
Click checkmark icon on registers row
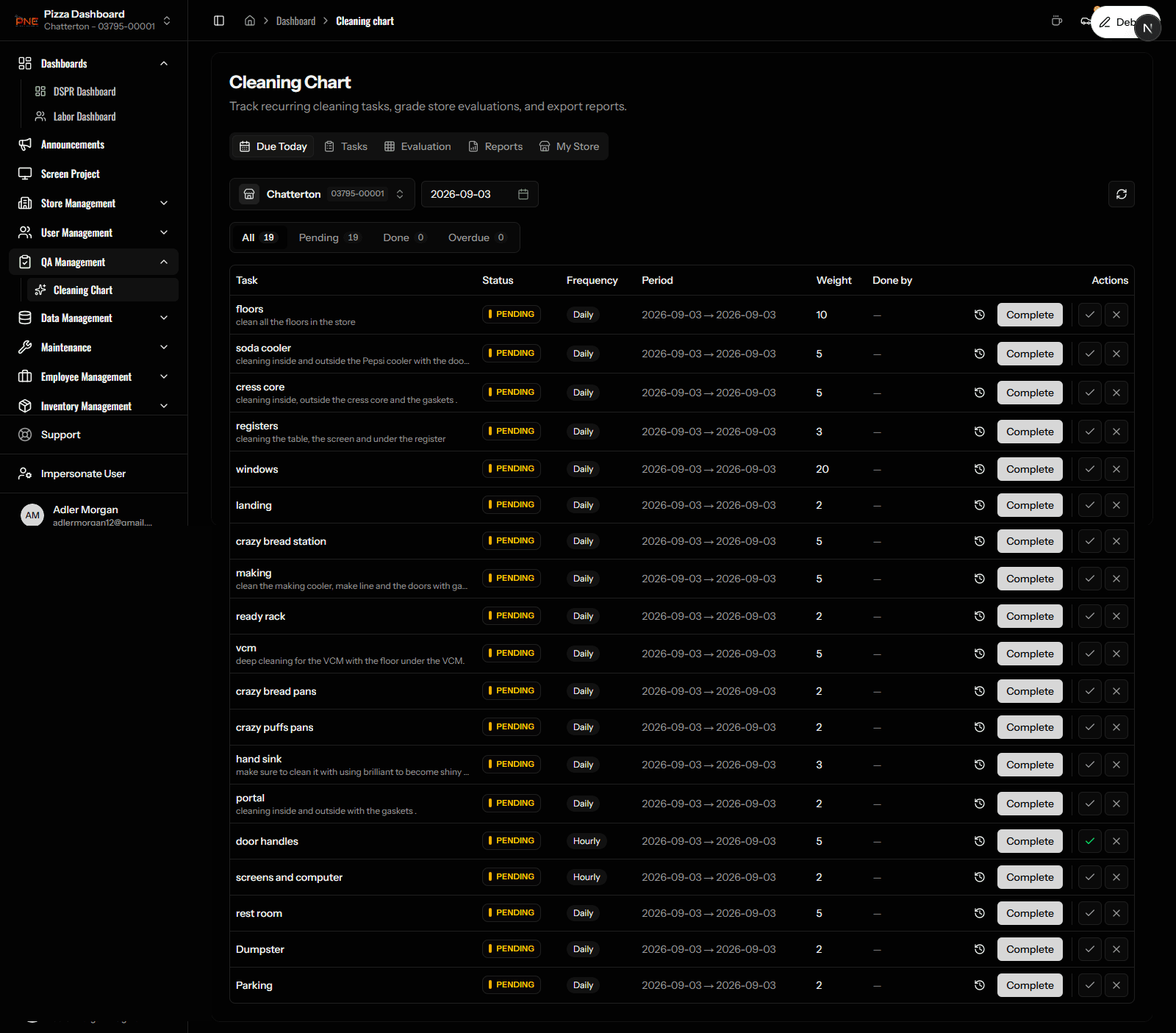pyautogui.click(x=1090, y=432)
